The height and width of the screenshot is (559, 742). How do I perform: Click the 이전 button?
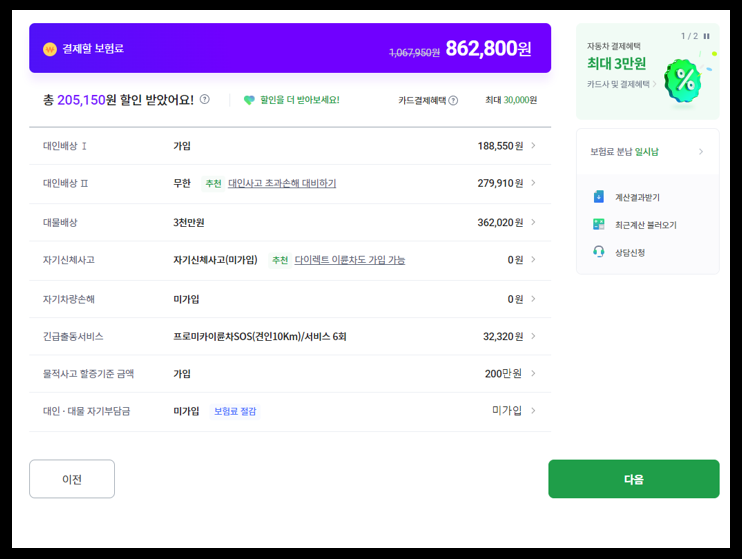coord(72,479)
